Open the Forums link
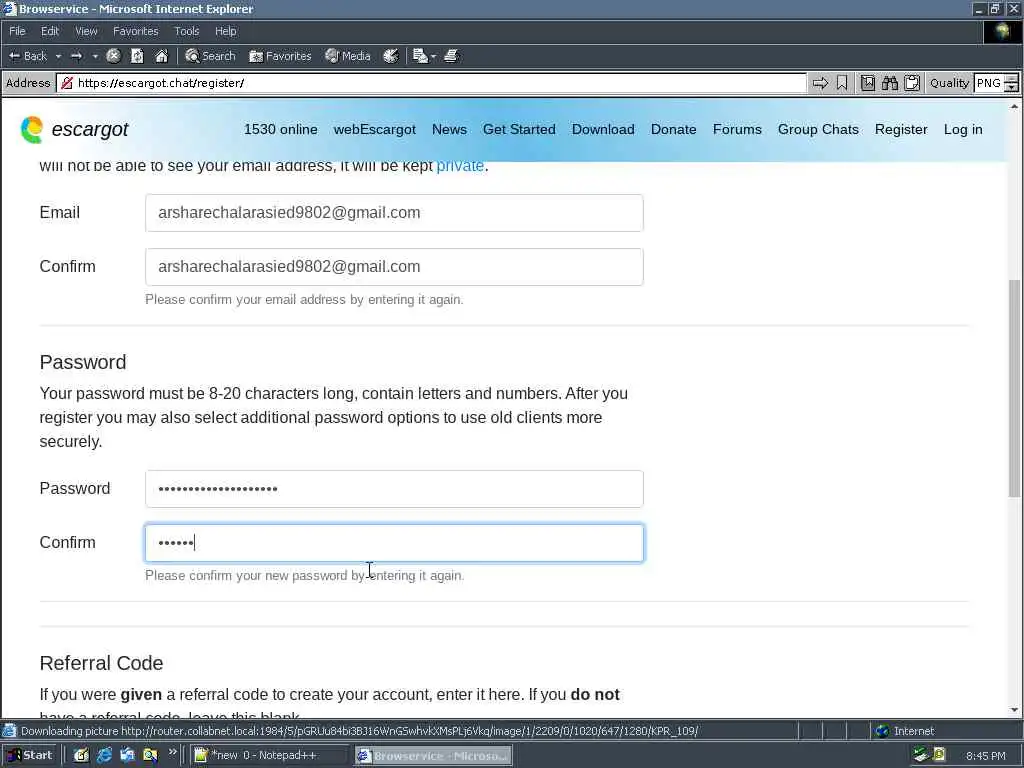This screenshot has height=768, width=1024. (x=737, y=129)
